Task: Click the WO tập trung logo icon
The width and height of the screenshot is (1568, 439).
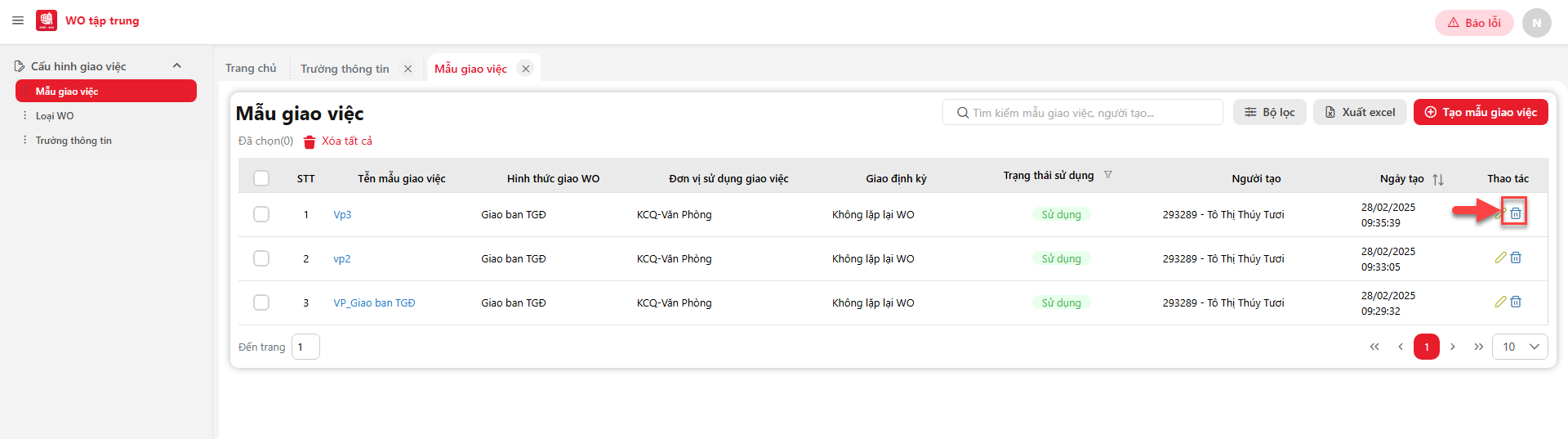Action: [x=47, y=20]
